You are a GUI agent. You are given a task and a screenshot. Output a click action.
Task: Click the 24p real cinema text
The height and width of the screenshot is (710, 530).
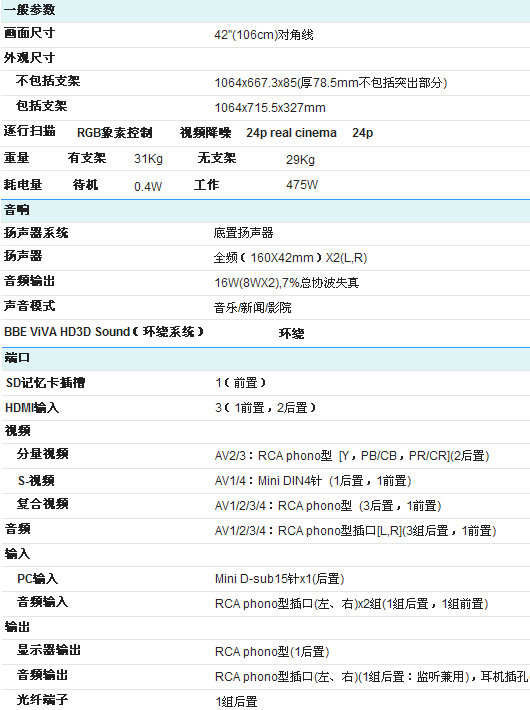[291, 133]
